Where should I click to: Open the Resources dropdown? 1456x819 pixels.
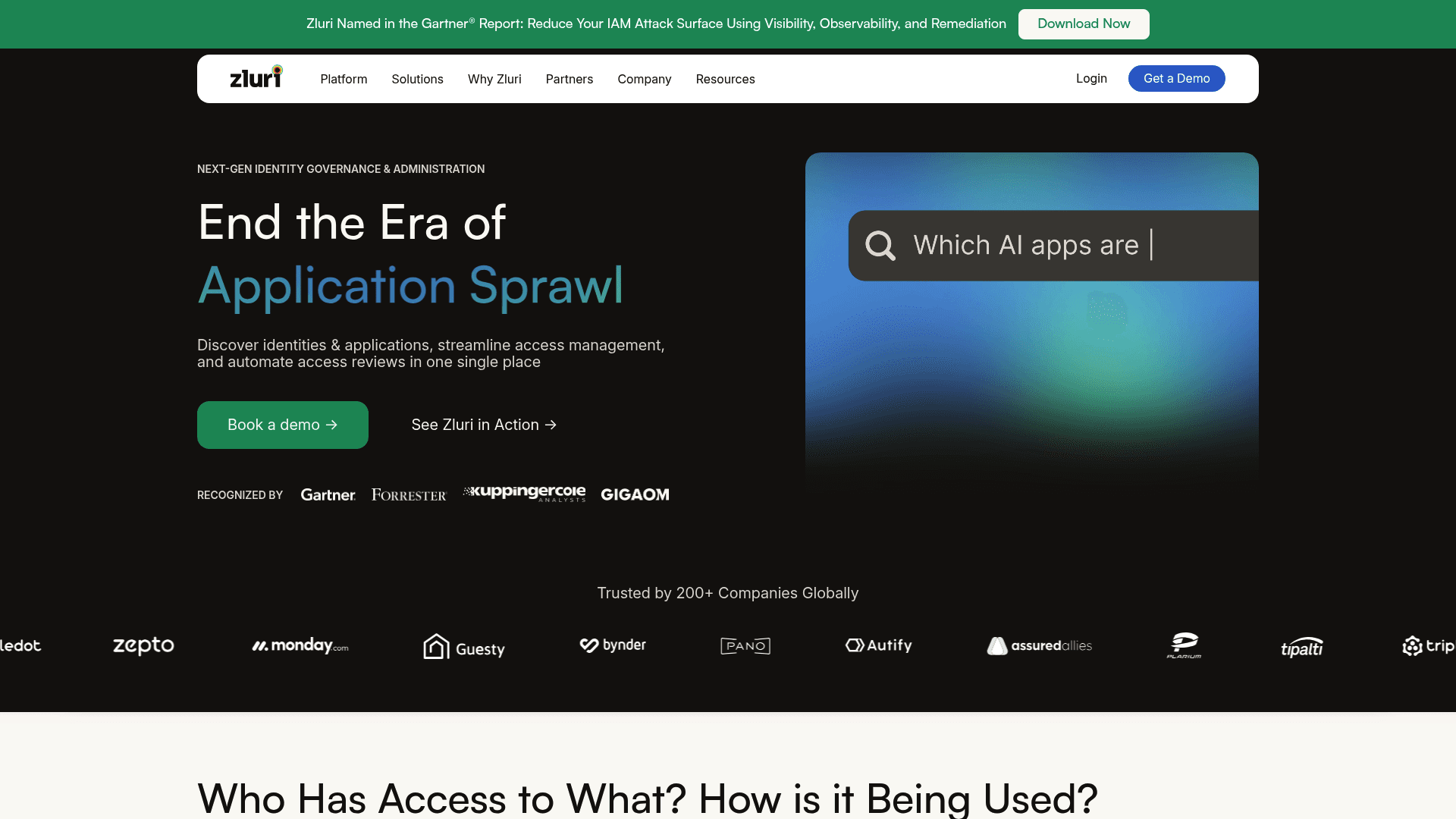(x=725, y=79)
